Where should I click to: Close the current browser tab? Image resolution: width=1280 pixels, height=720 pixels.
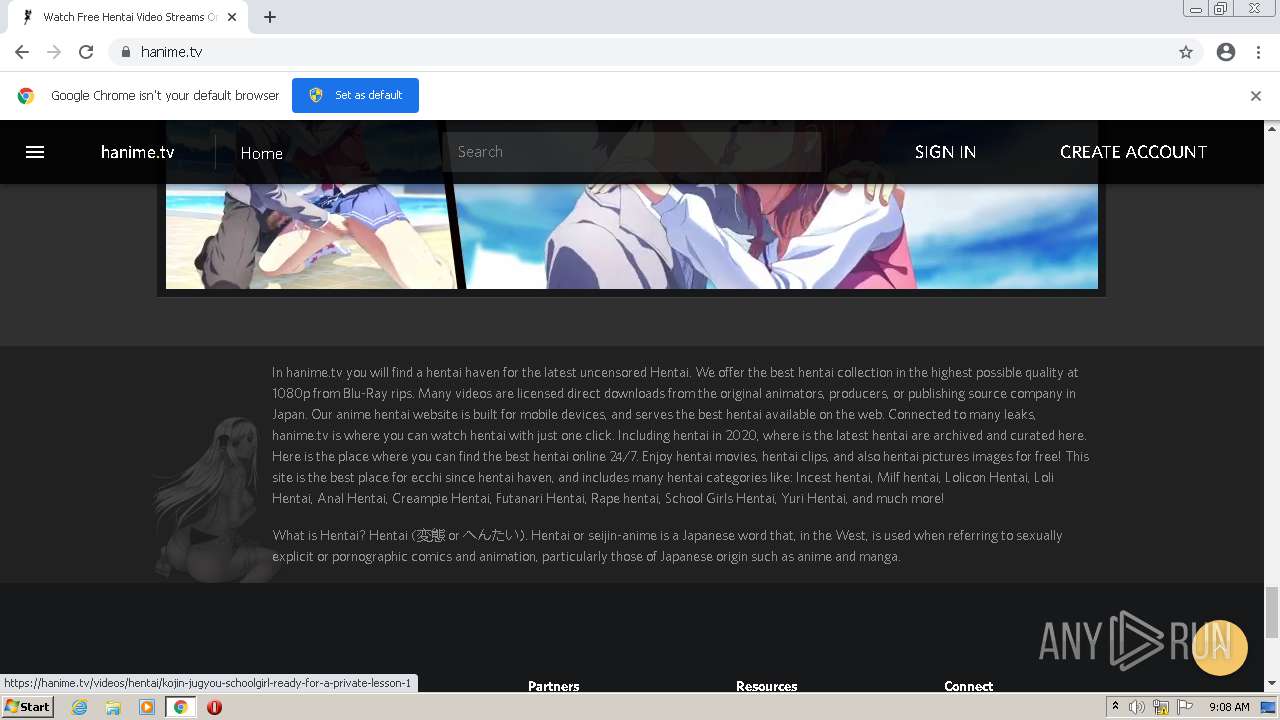tap(232, 17)
